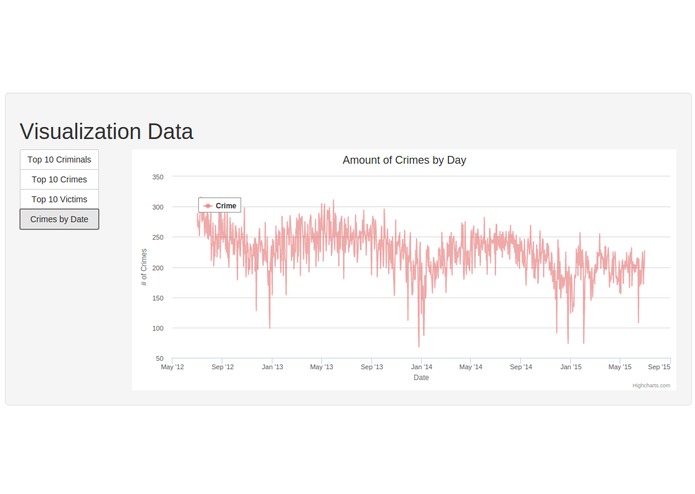Click the 'May '13' x-axis label
Screen dimensions: 695x494
click(x=321, y=367)
